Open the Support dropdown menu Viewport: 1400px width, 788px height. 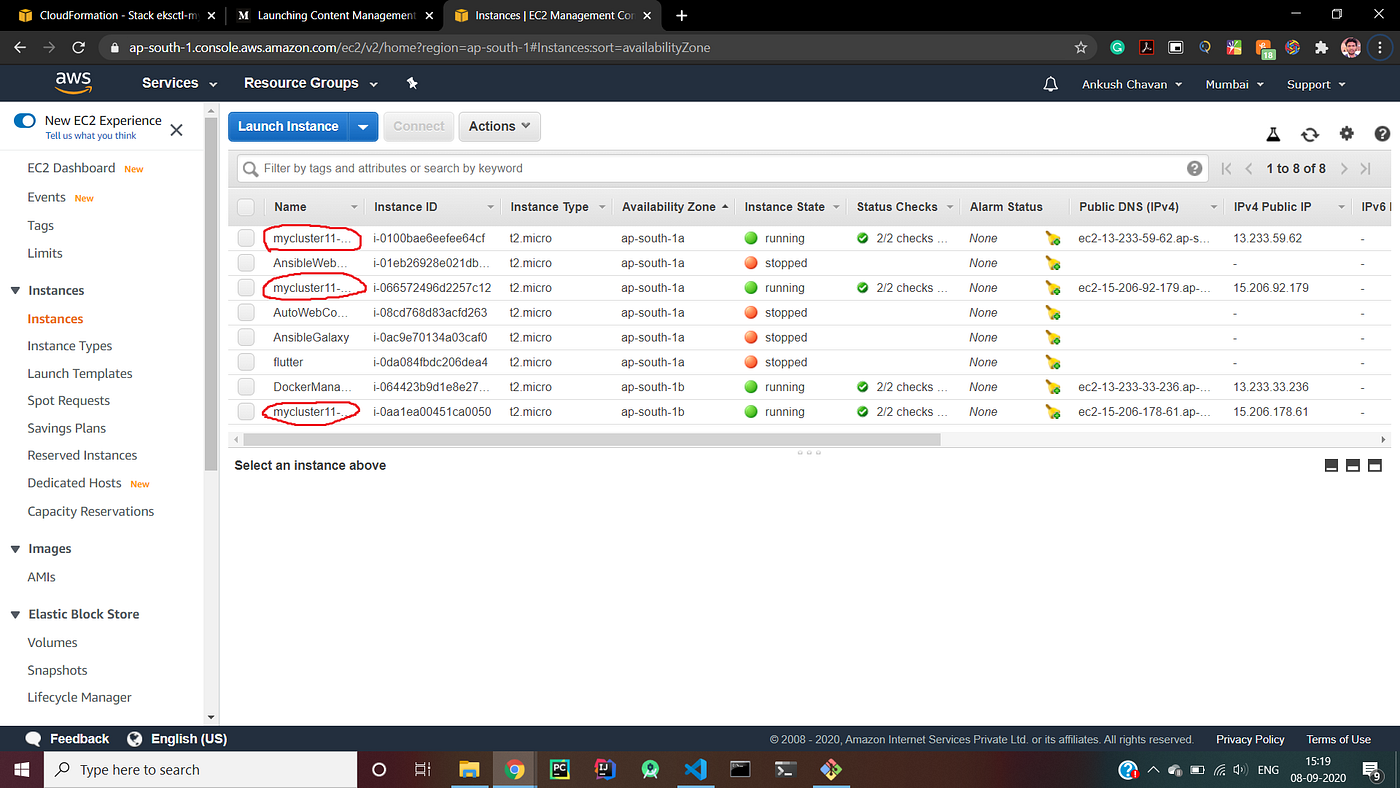[1316, 85]
